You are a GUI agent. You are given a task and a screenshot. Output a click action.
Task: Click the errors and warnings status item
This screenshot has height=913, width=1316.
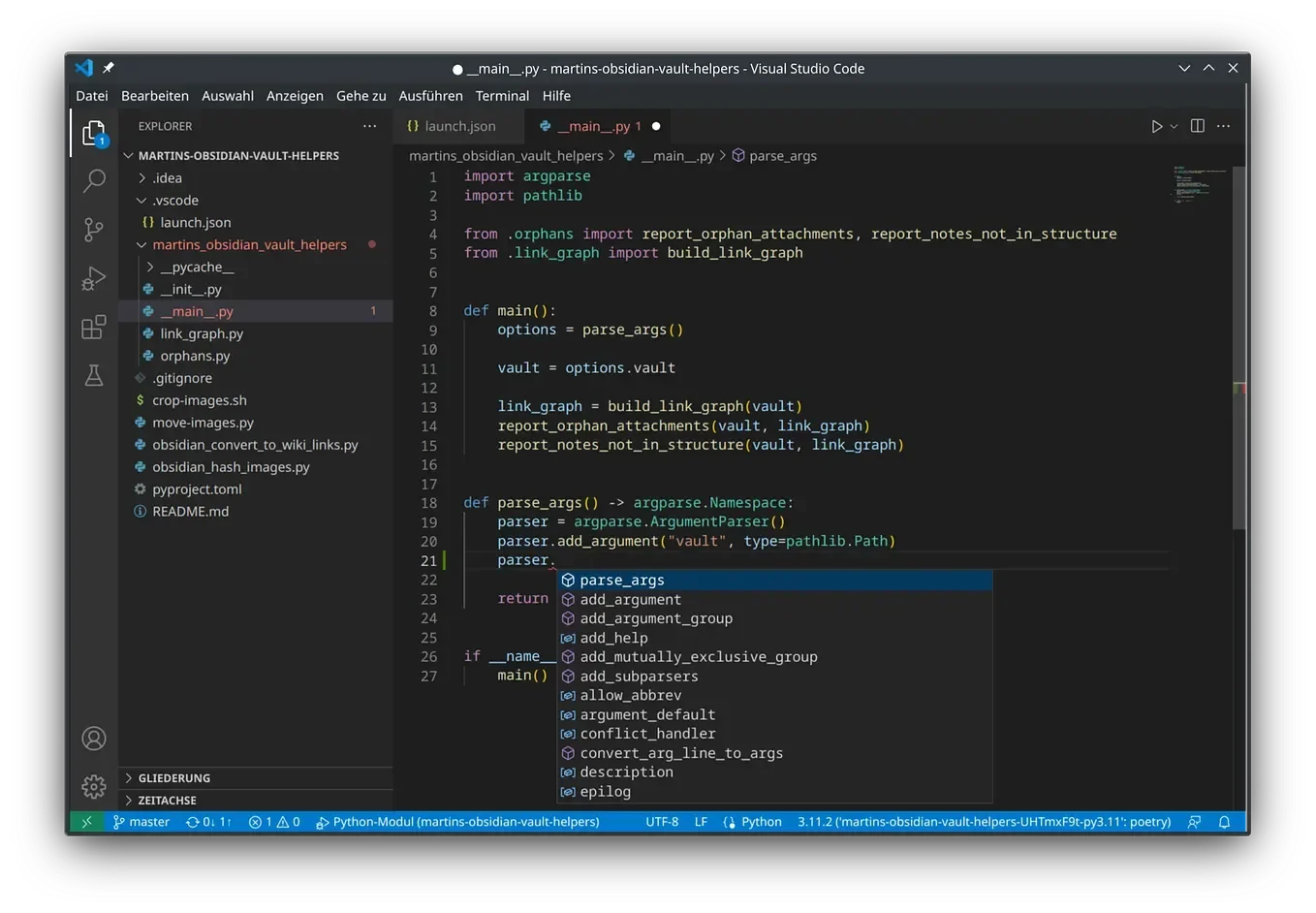coord(274,822)
